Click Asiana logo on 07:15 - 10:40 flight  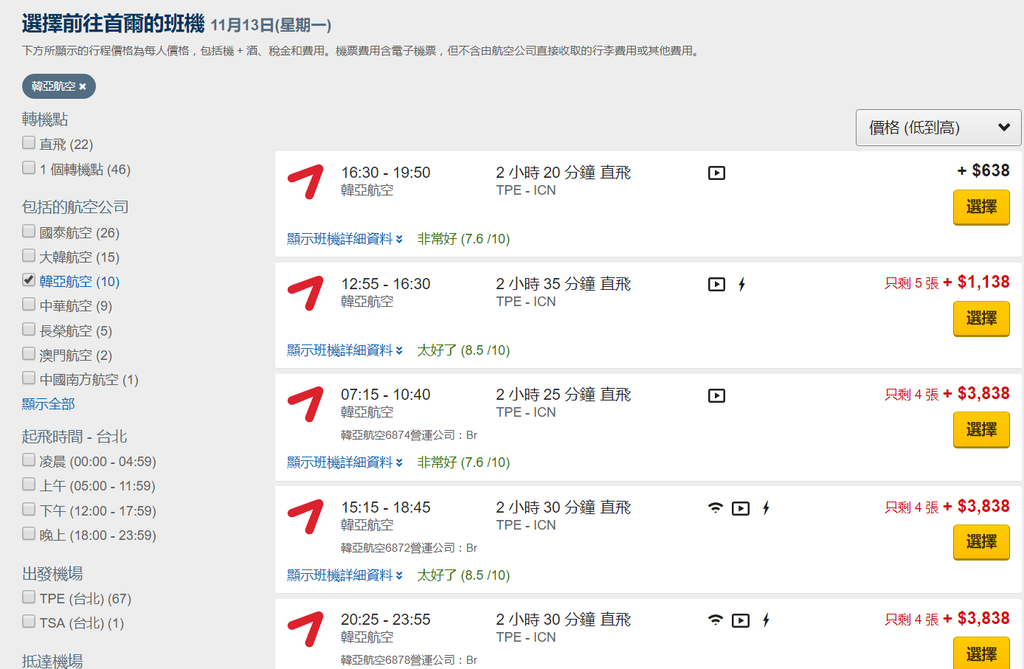click(306, 404)
